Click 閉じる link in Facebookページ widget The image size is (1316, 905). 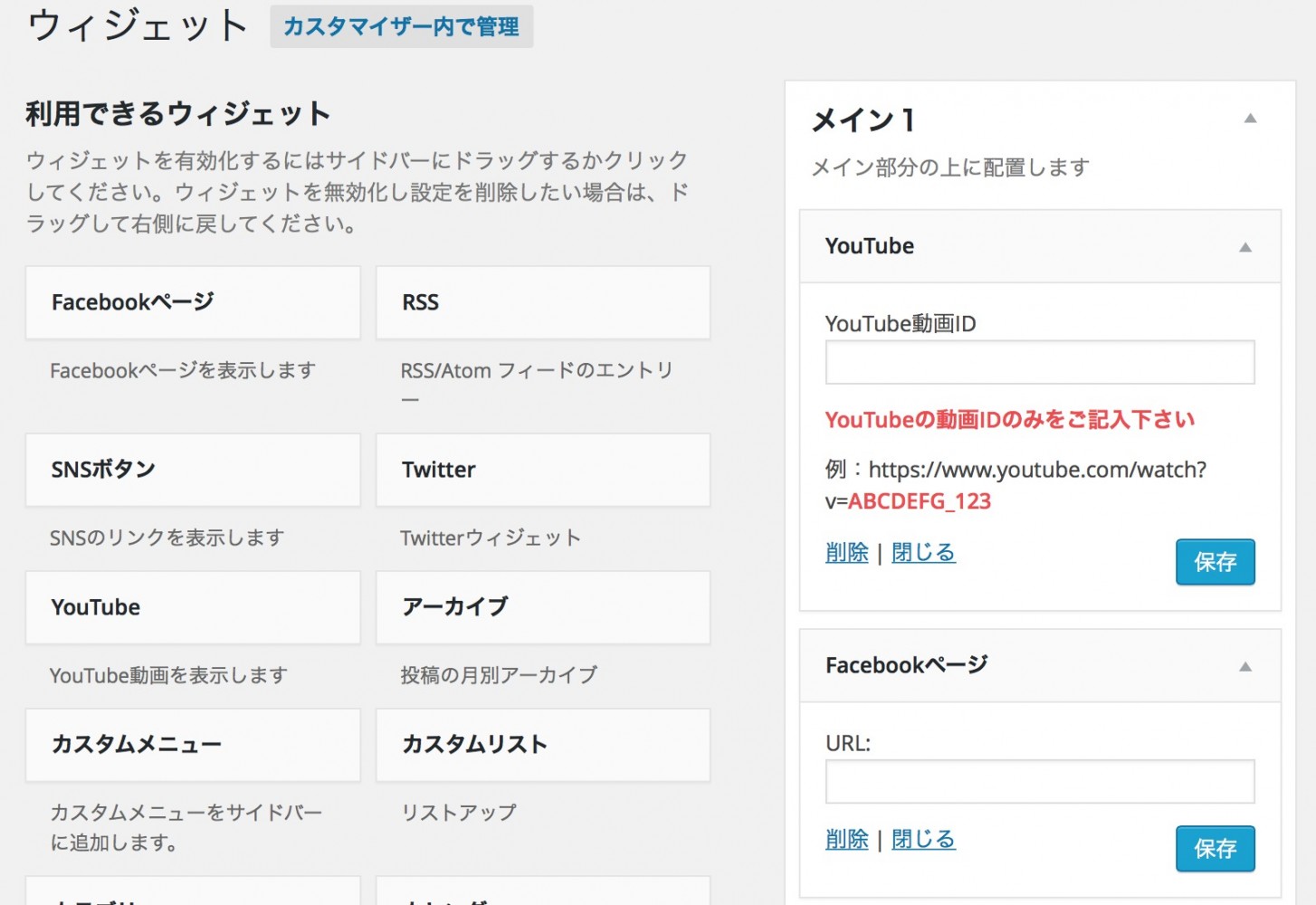923,839
